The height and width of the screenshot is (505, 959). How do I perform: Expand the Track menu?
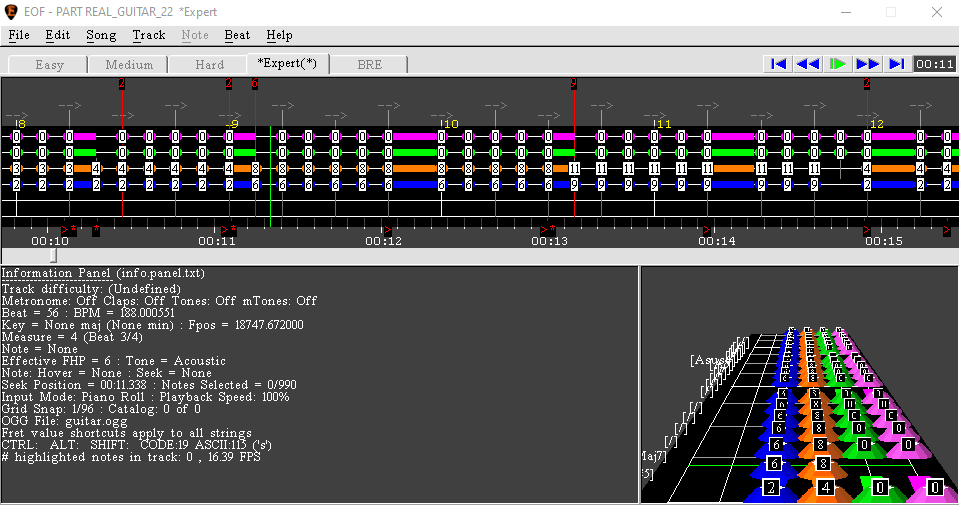click(x=148, y=35)
